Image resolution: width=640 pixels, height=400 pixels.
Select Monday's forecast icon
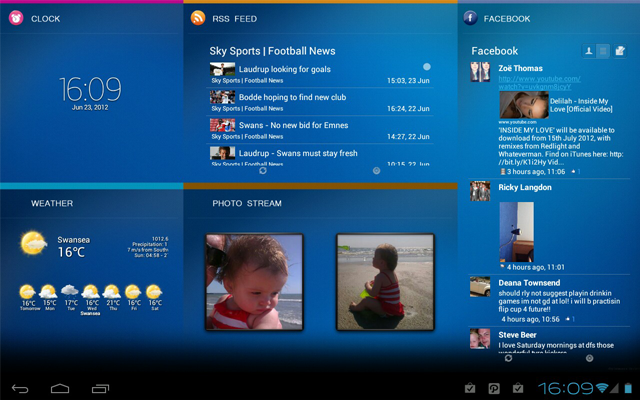(48, 292)
